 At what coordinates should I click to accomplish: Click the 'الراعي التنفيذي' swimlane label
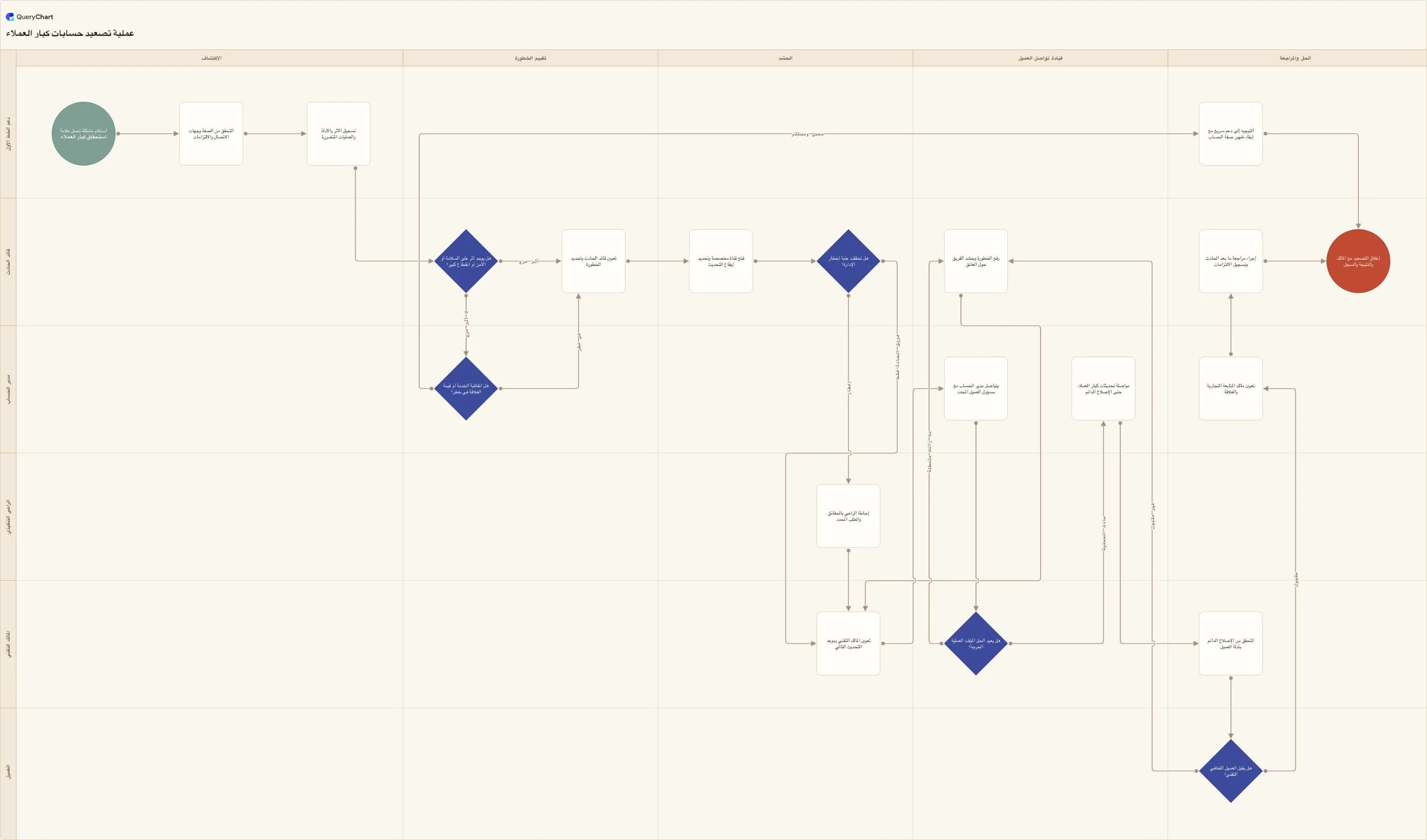[x=8, y=516]
